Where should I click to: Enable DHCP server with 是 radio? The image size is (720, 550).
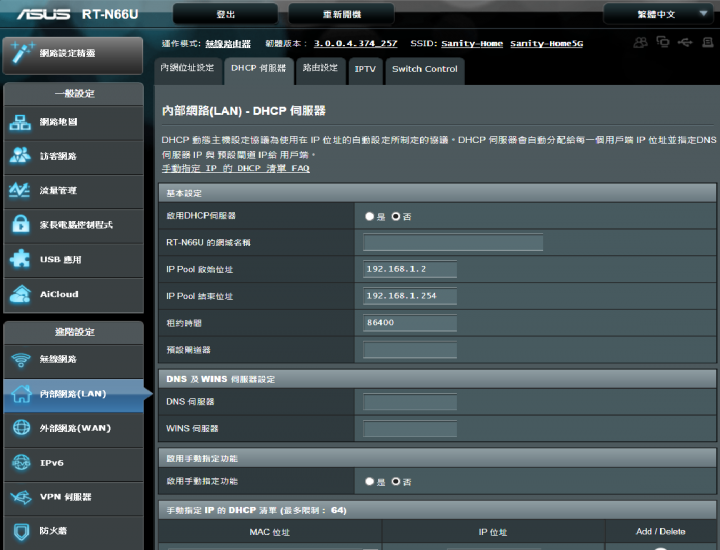(369, 216)
